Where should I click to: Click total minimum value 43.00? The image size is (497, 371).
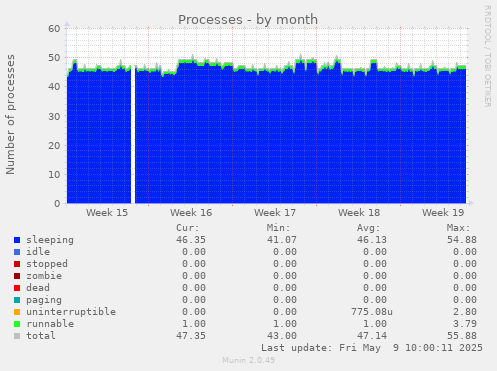(281, 336)
